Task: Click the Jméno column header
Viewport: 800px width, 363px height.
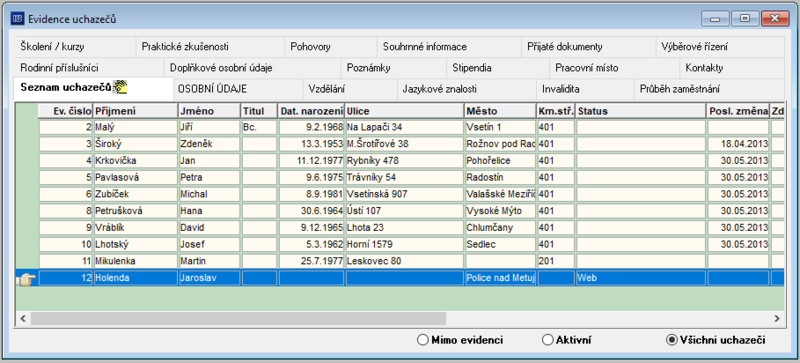Action: pos(209,111)
